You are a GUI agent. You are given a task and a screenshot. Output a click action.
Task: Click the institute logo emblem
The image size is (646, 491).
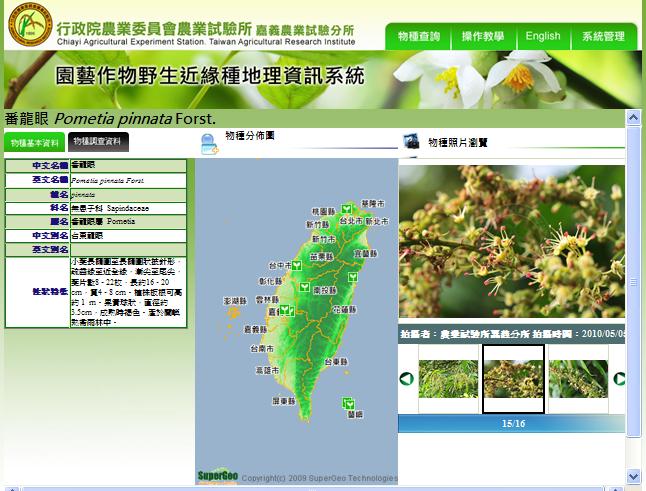pyautogui.click(x=28, y=26)
